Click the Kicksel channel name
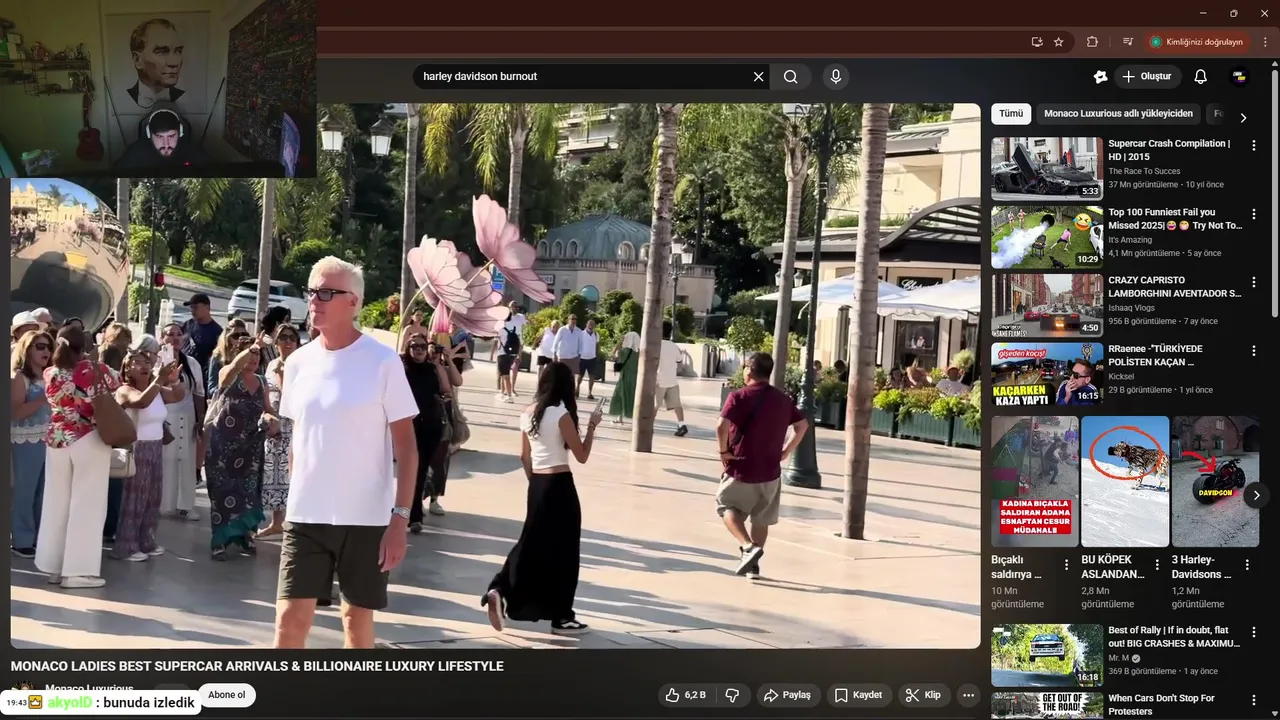This screenshot has width=1280, height=720. [x=1122, y=376]
